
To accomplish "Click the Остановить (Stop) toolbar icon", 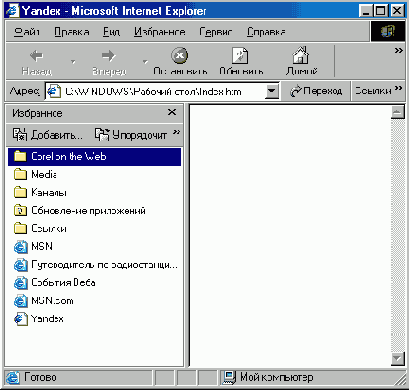I will pyautogui.click(x=180, y=55).
